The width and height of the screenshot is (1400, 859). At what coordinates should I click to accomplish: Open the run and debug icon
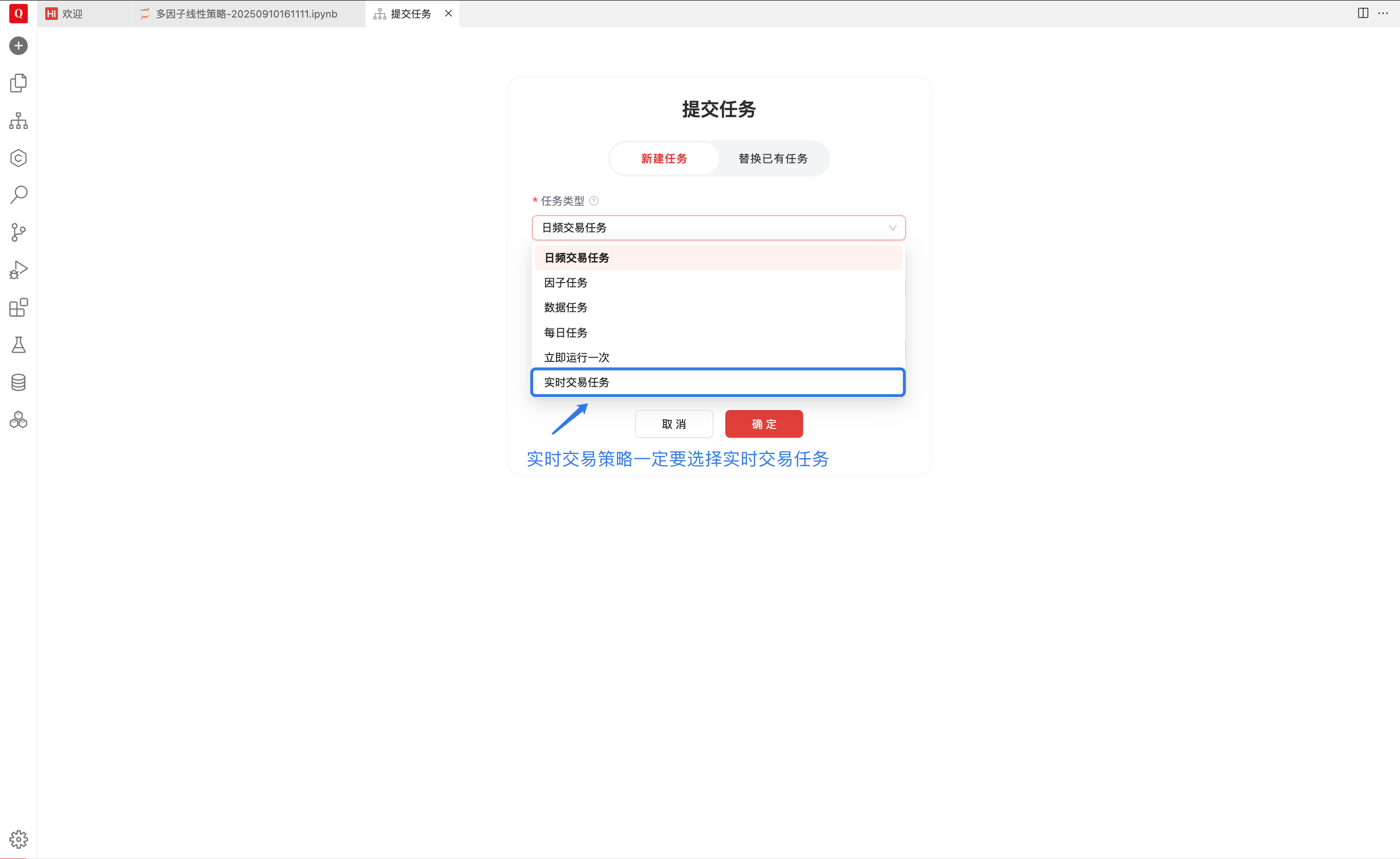click(18, 270)
